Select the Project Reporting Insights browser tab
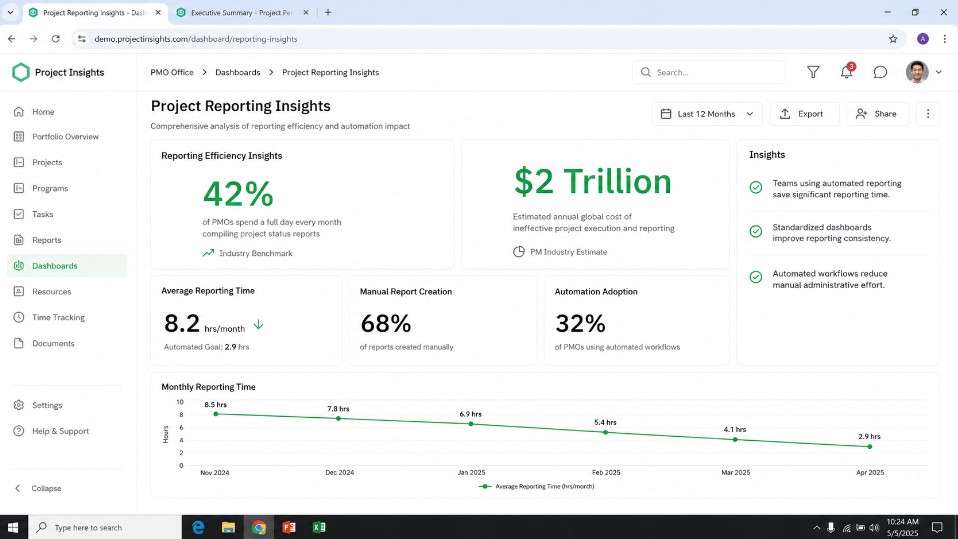The image size is (958, 539). 93,12
